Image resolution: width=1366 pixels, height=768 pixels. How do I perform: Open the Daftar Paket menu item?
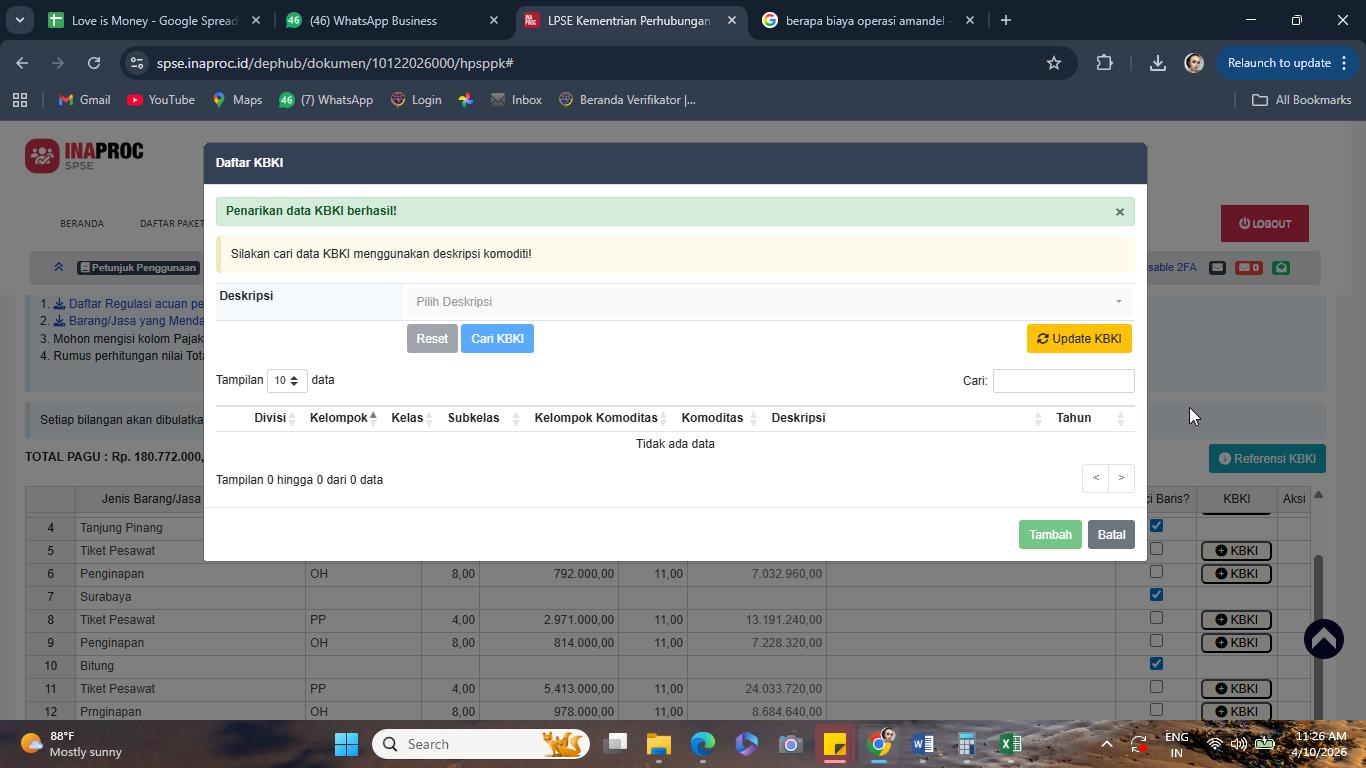pos(171,224)
